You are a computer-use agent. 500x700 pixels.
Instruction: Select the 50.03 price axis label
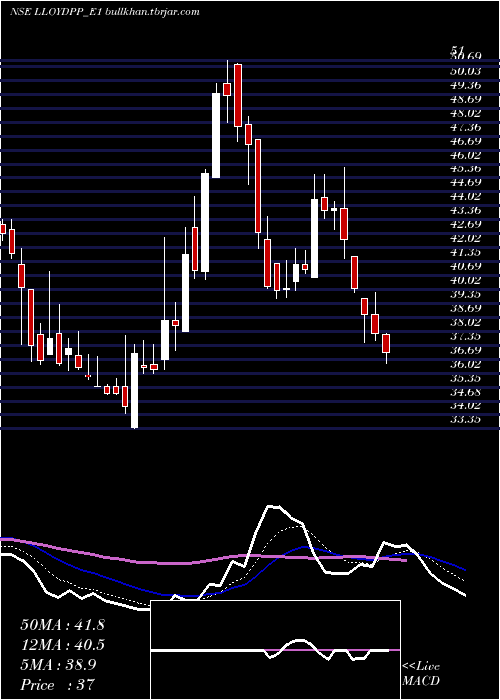466,71
